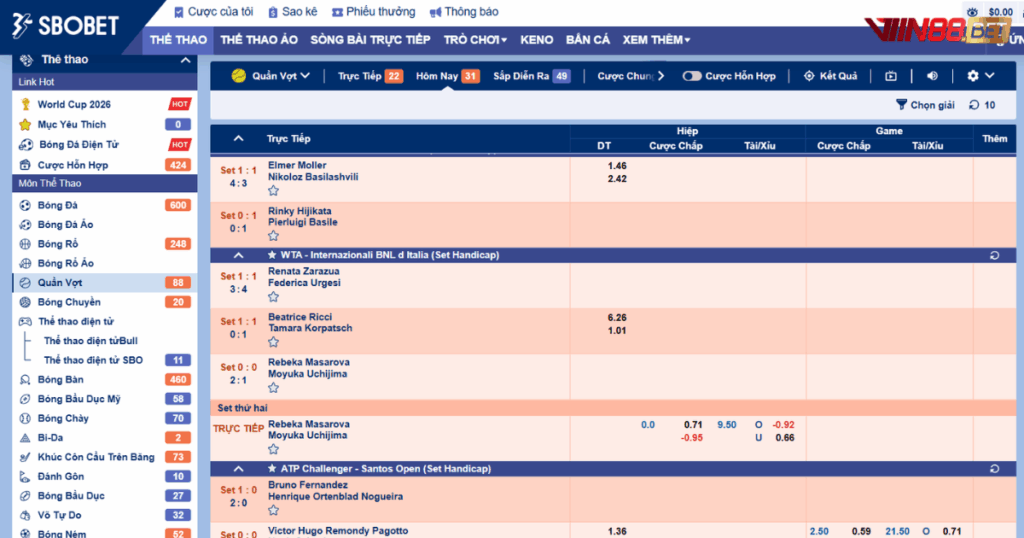Click Nikoloz Basilashvili odds 2.42

(x=617, y=179)
